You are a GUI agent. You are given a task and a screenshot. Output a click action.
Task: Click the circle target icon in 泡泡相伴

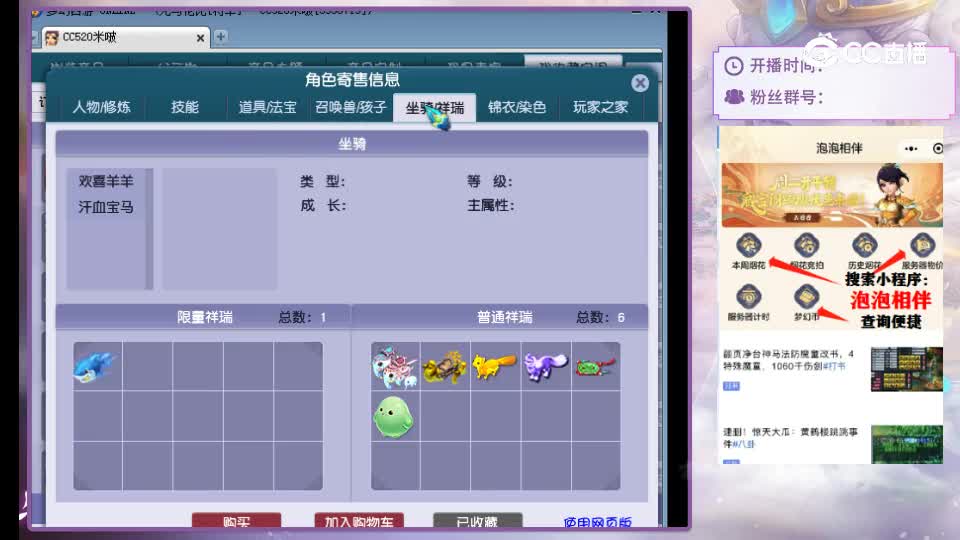(937, 149)
